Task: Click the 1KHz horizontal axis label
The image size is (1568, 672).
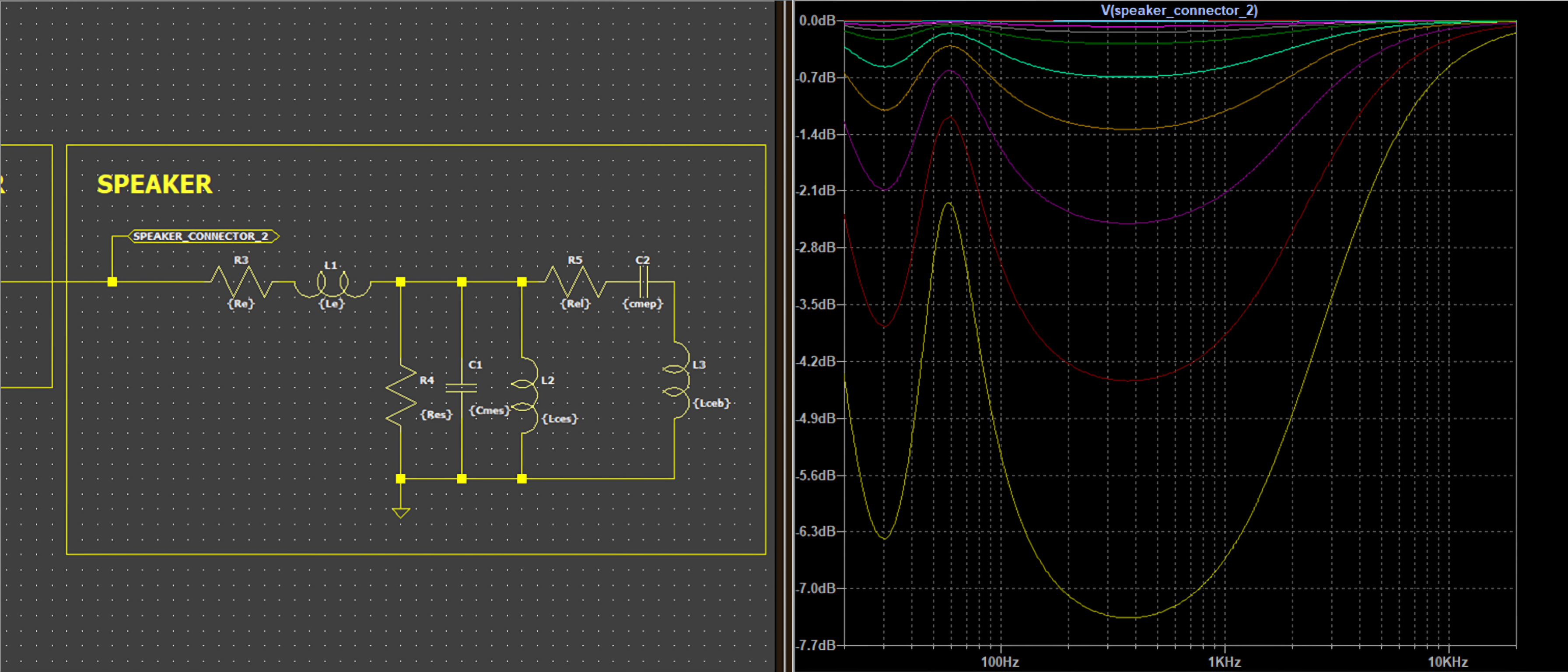Action: click(x=1224, y=661)
